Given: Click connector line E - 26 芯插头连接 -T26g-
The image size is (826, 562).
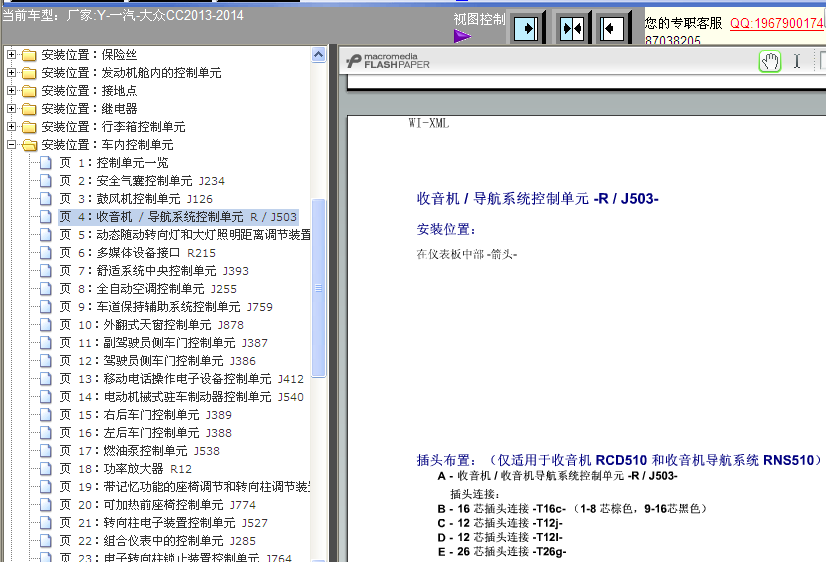Looking at the screenshot, I should [502, 551].
